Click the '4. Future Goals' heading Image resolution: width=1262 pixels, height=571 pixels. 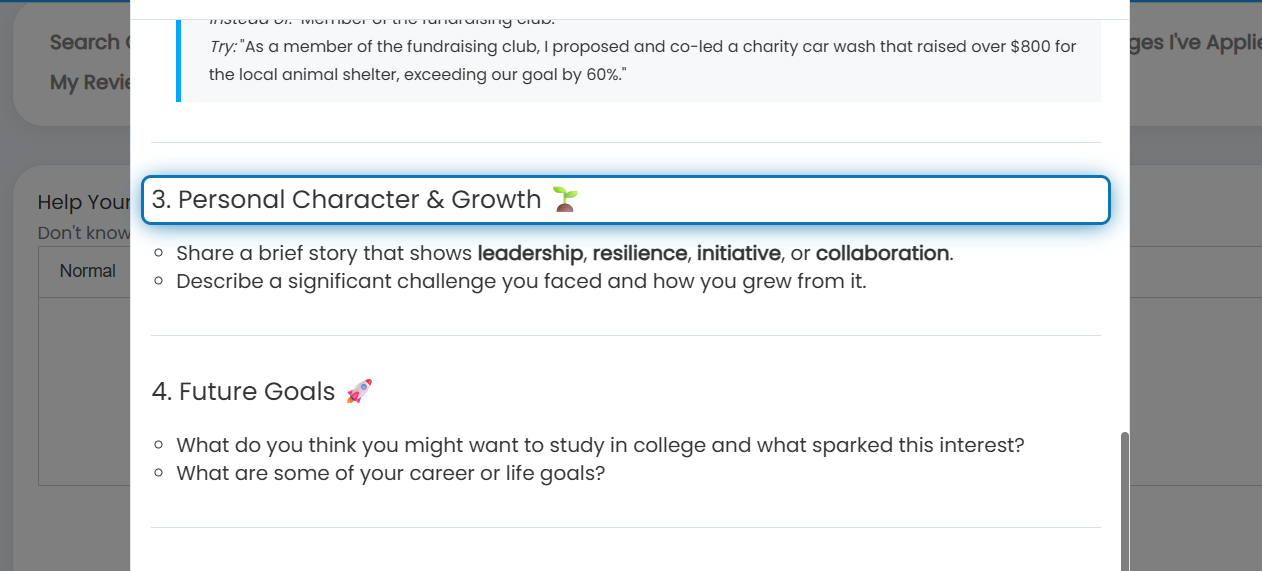pyautogui.click(x=243, y=391)
